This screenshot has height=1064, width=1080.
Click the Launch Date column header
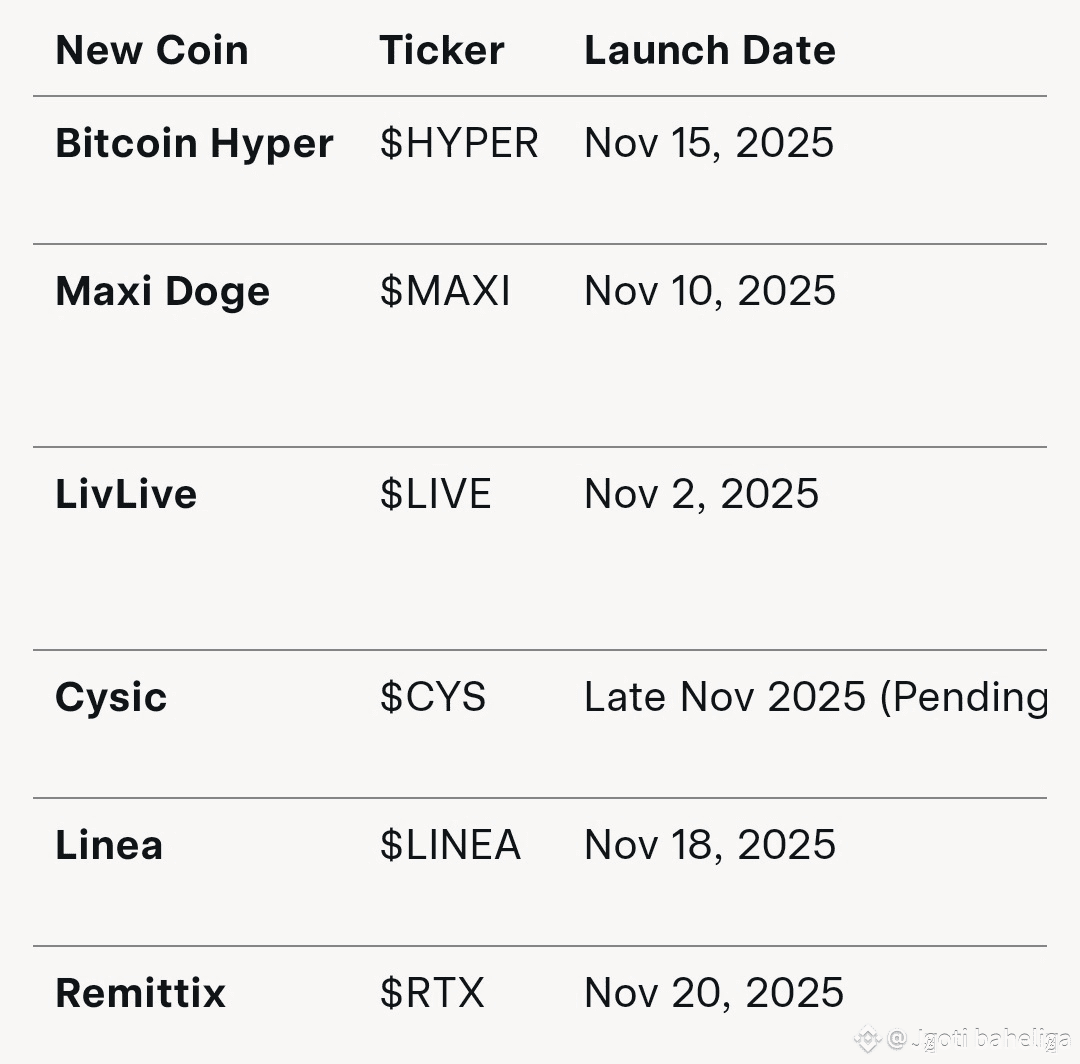(709, 50)
